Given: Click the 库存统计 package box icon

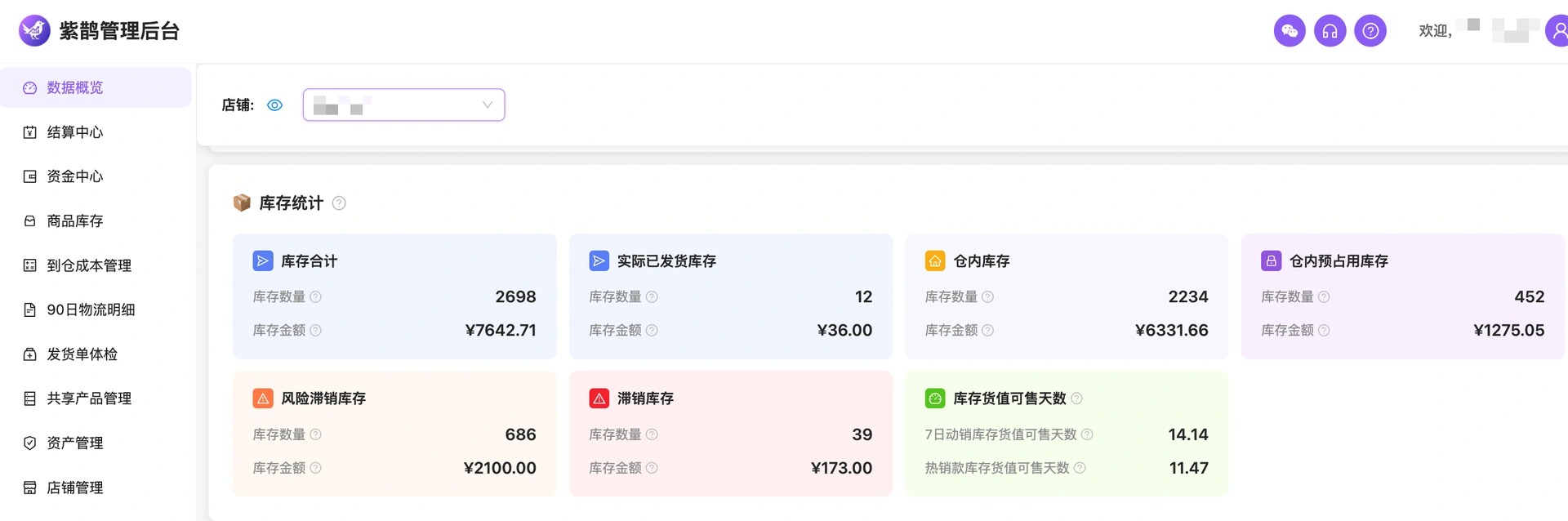Looking at the screenshot, I should [242, 203].
